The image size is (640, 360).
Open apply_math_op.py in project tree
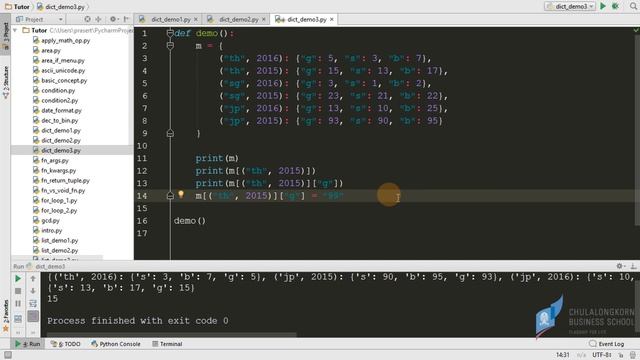click(65, 40)
